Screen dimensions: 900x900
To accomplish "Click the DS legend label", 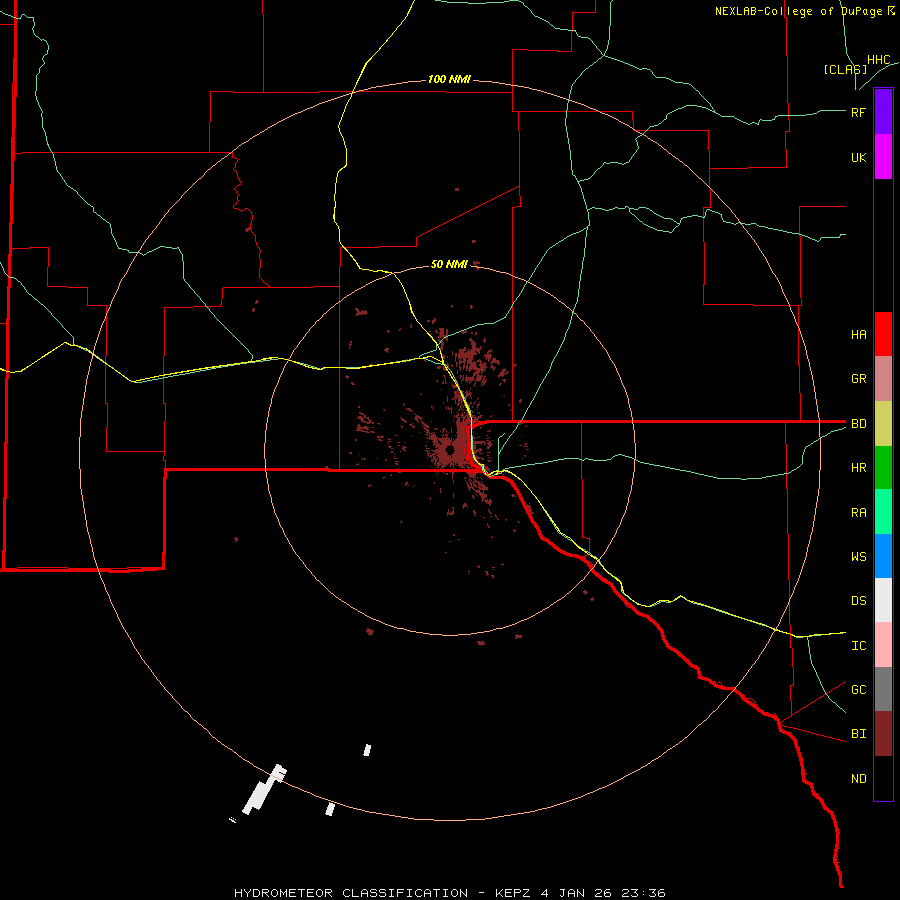I will [858, 601].
